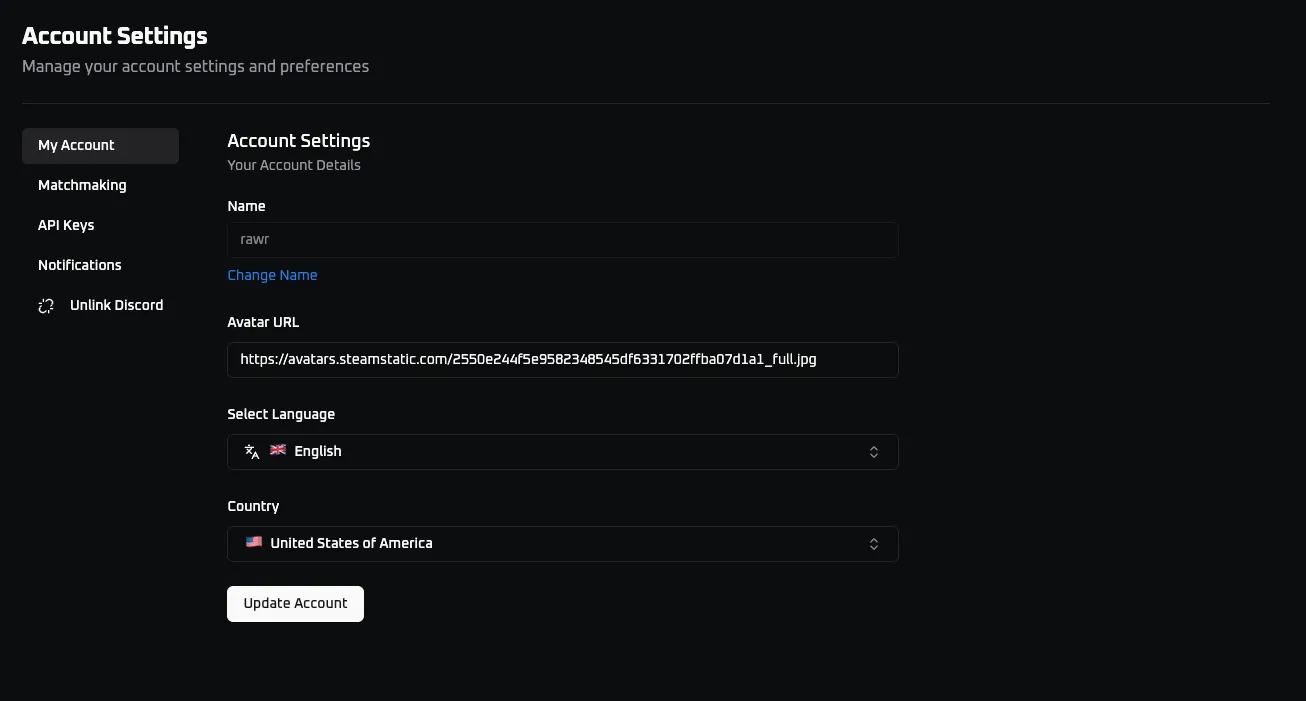Click the Unlink Discord sidebar option
The image size is (1306, 701).
[x=116, y=305]
